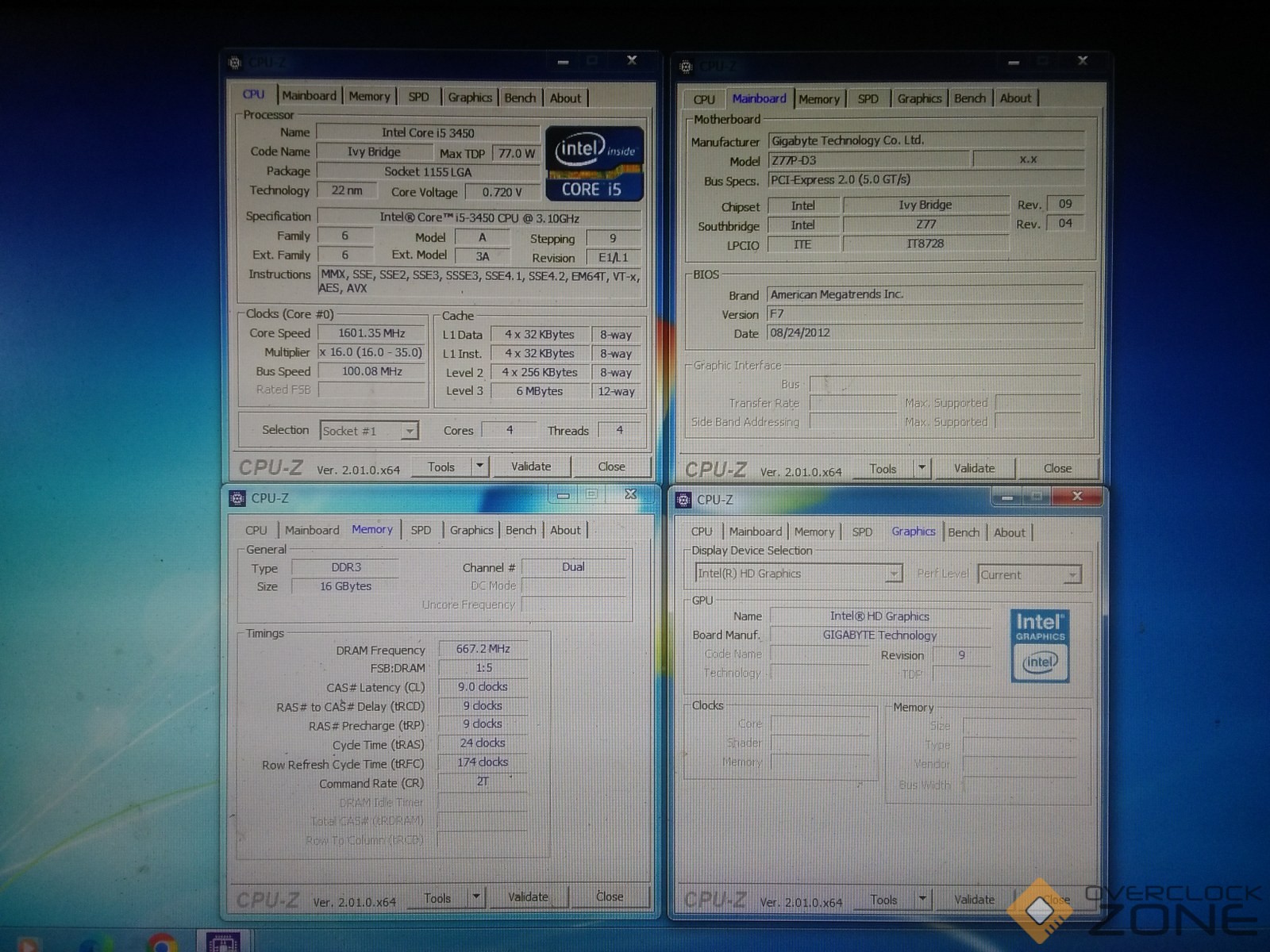Go to SPD tab in Memory window
This screenshot has width=1270, height=952.
[421, 530]
